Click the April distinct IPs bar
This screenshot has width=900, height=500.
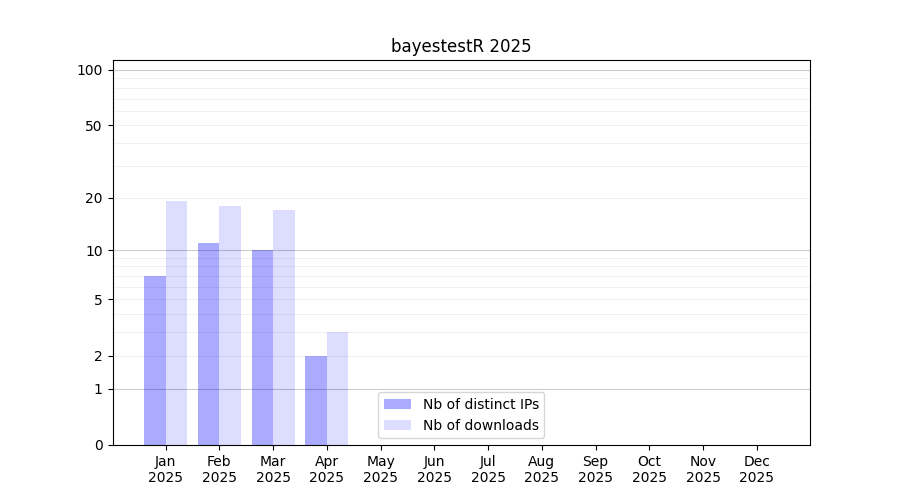pyautogui.click(x=316, y=400)
